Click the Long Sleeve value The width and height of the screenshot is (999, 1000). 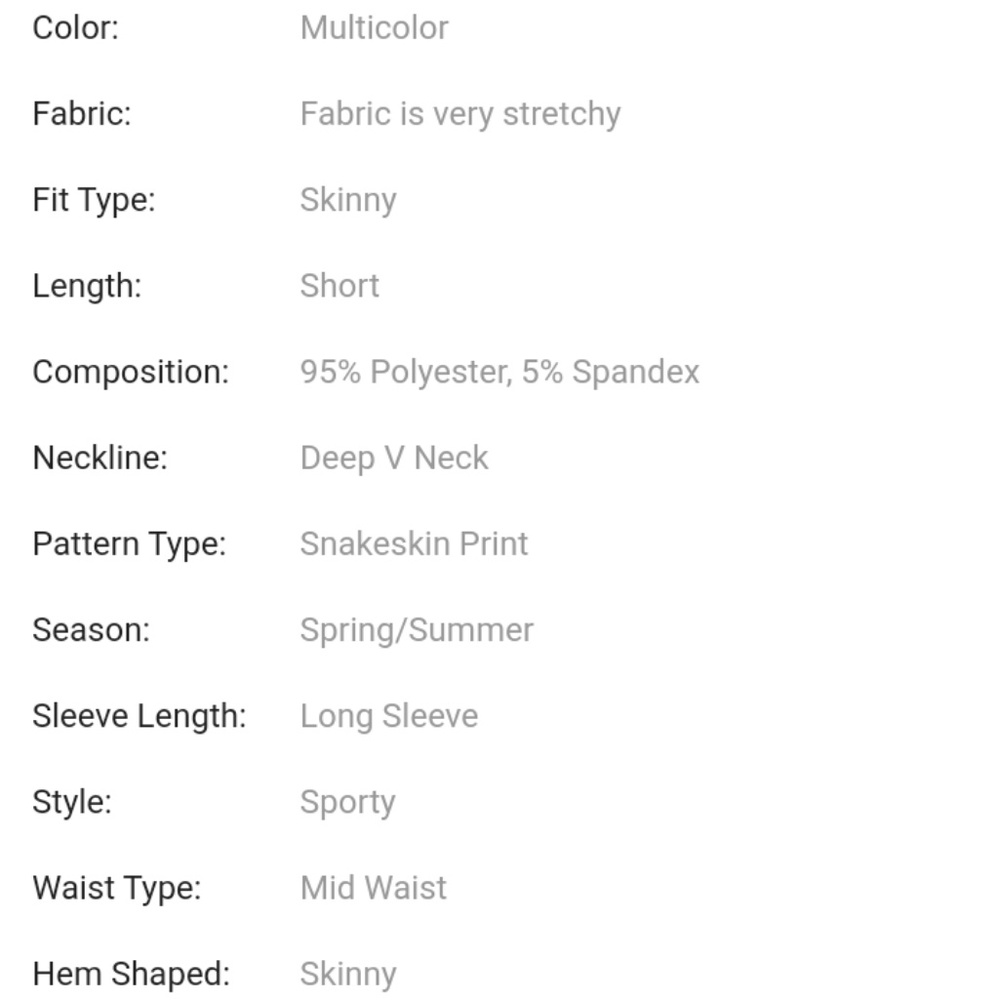(x=389, y=717)
